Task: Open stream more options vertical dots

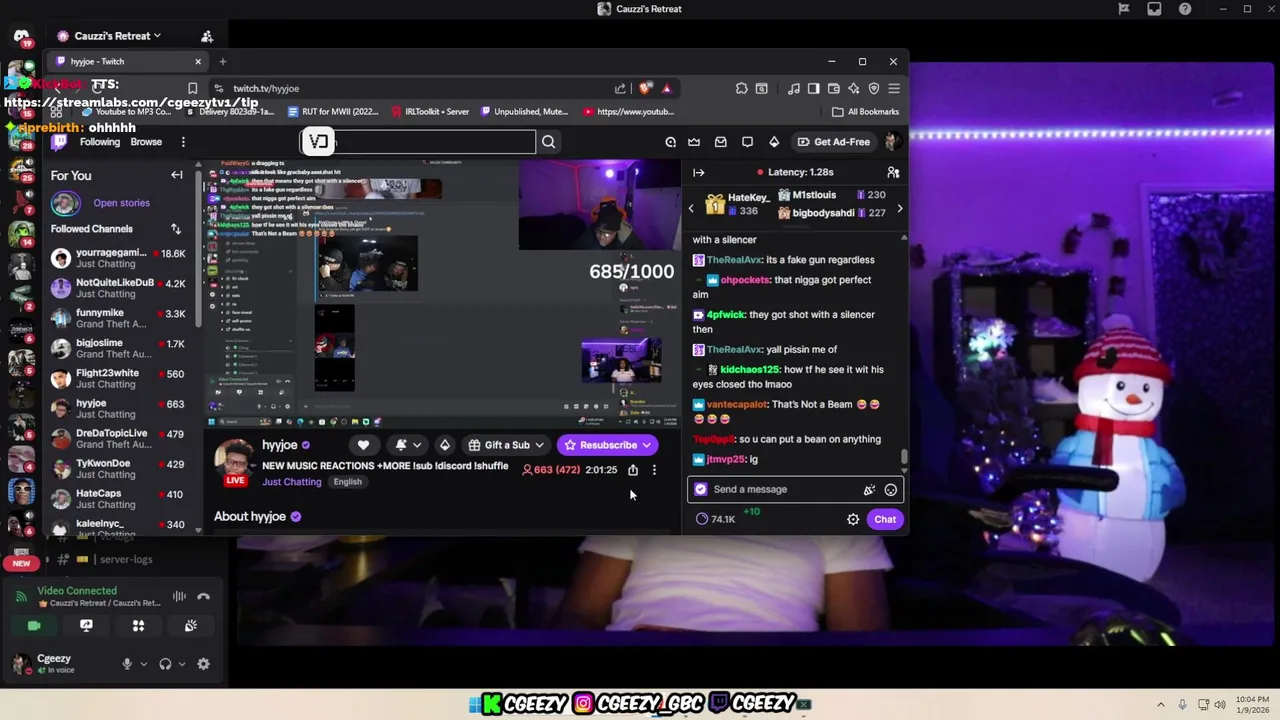Action: coord(654,470)
